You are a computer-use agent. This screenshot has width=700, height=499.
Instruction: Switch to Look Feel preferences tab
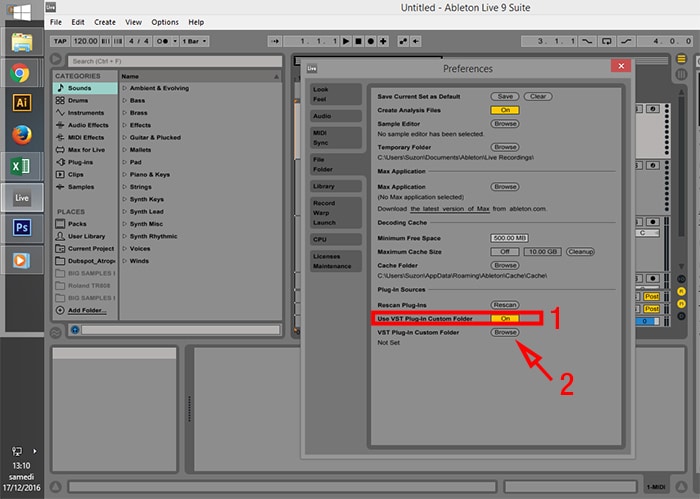point(335,94)
